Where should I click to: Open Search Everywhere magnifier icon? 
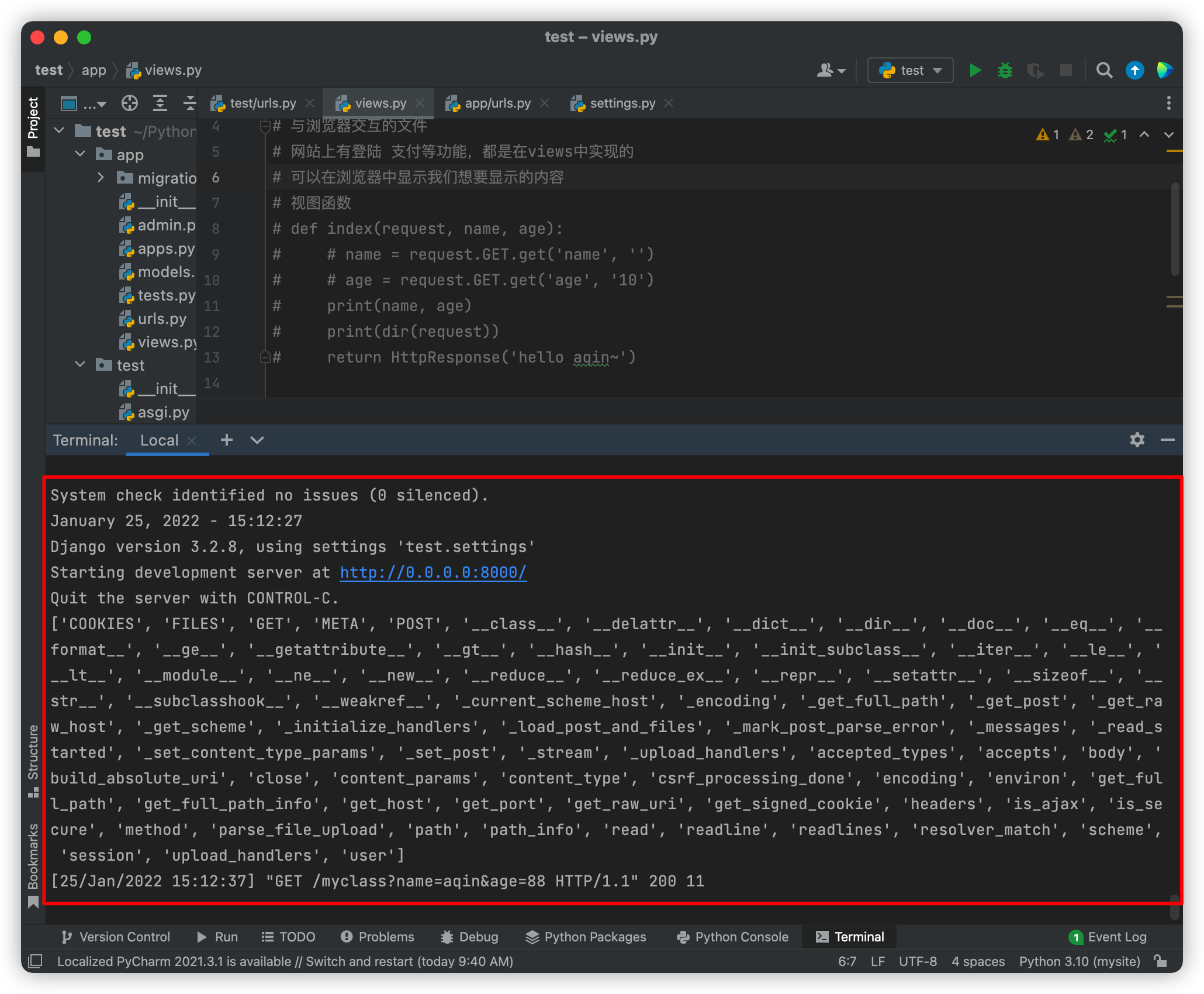1104,71
